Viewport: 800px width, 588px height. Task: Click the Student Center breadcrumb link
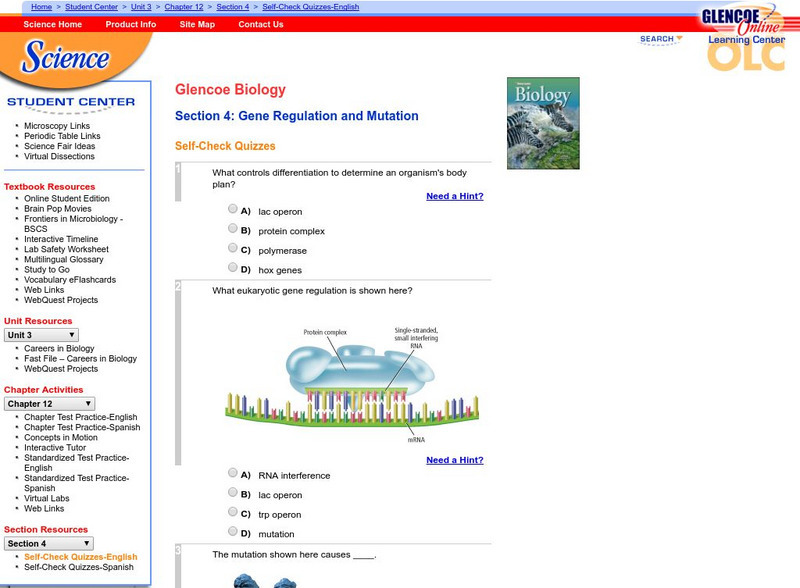(91, 7)
